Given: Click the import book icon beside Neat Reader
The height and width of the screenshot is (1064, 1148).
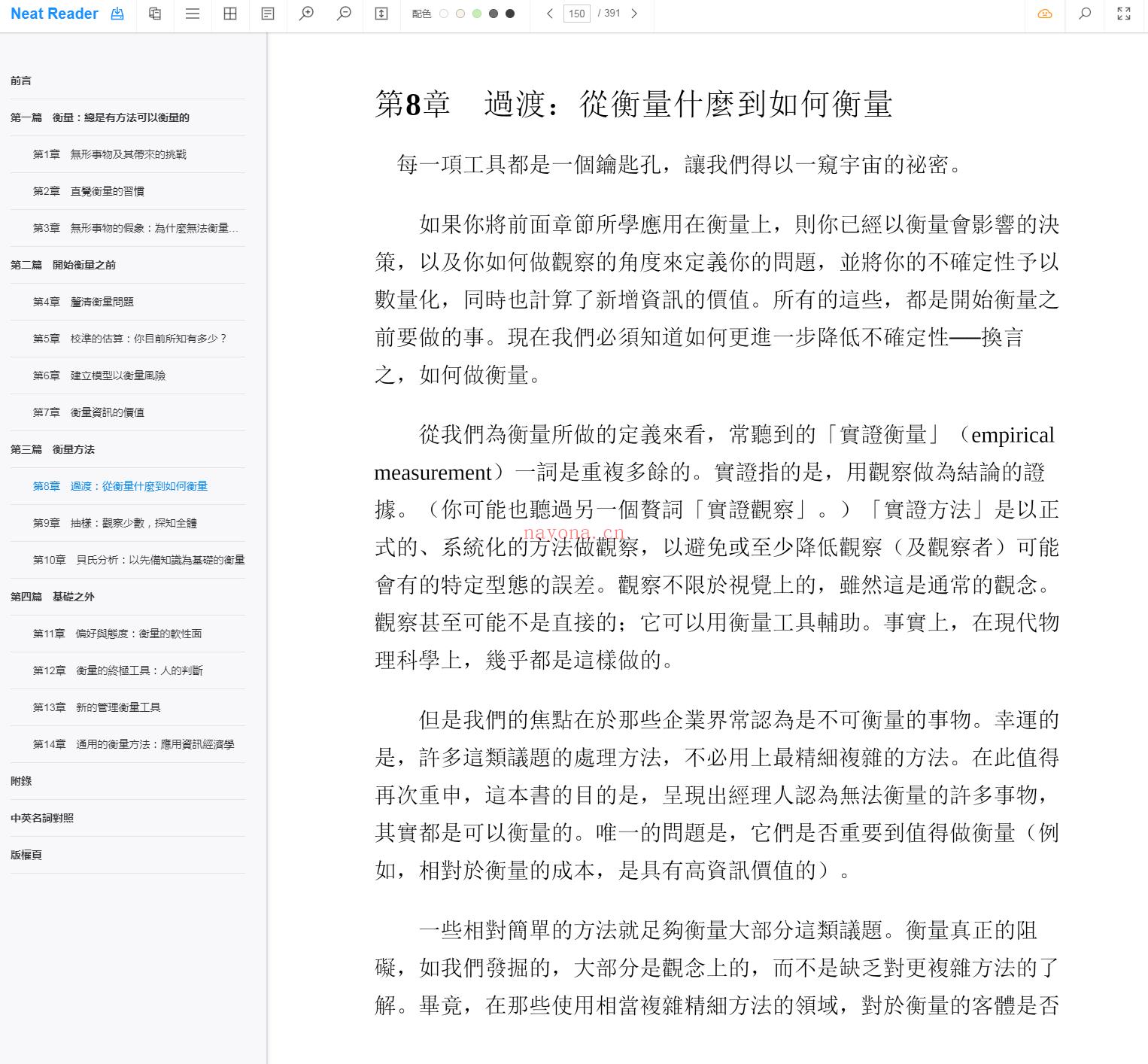Looking at the screenshot, I should pos(117,14).
